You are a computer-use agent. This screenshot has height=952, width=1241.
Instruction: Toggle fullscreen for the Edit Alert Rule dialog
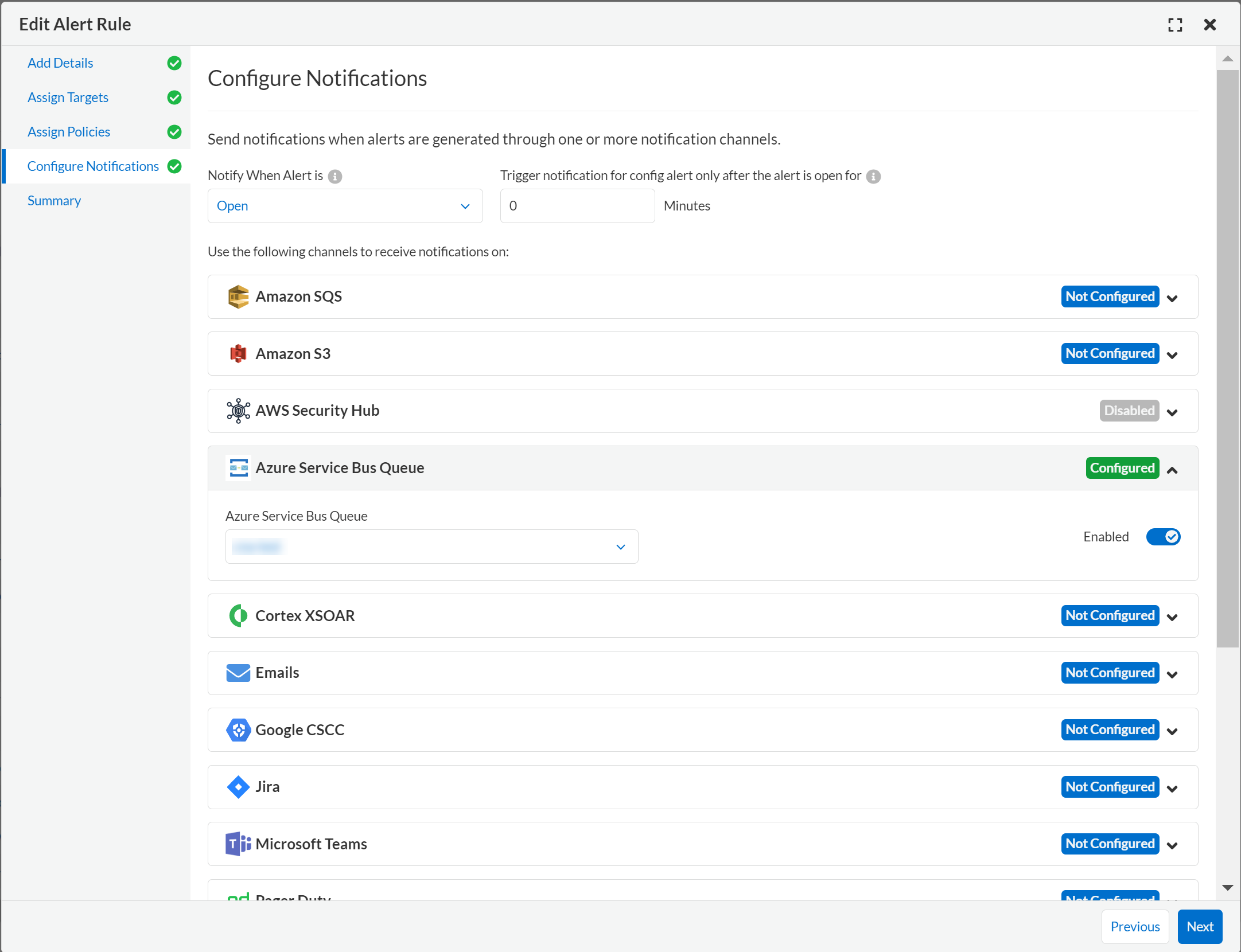click(x=1175, y=25)
